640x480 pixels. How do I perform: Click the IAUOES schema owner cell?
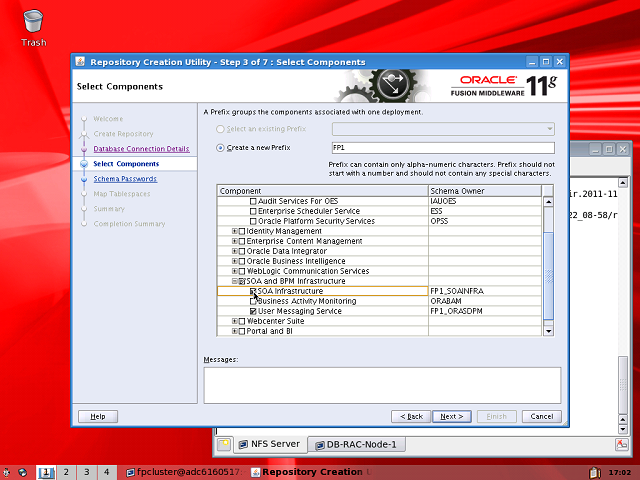pos(485,201)
